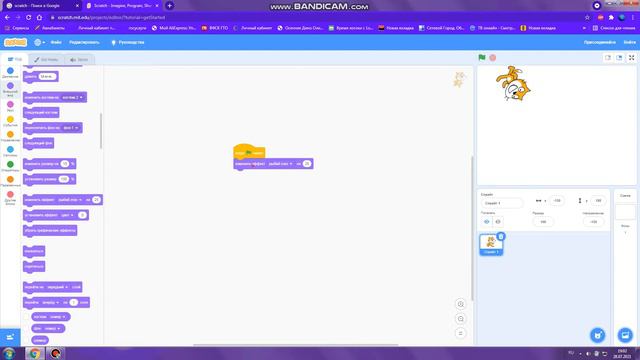Select the My Blocks category
The height and width of the screenshot is (360, 640).
click(10, 198)
